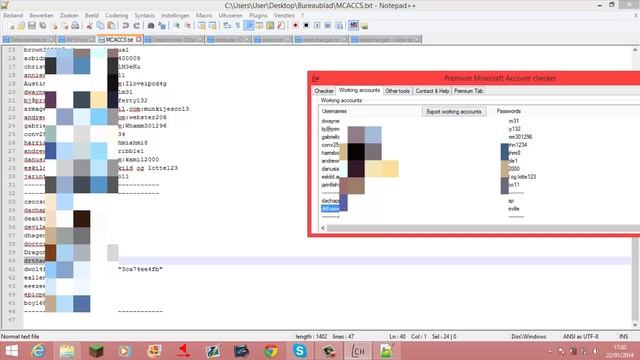Viewport: 640px width, 360px height.
Task: Open the Other tools tab
Action: point(397,91)
